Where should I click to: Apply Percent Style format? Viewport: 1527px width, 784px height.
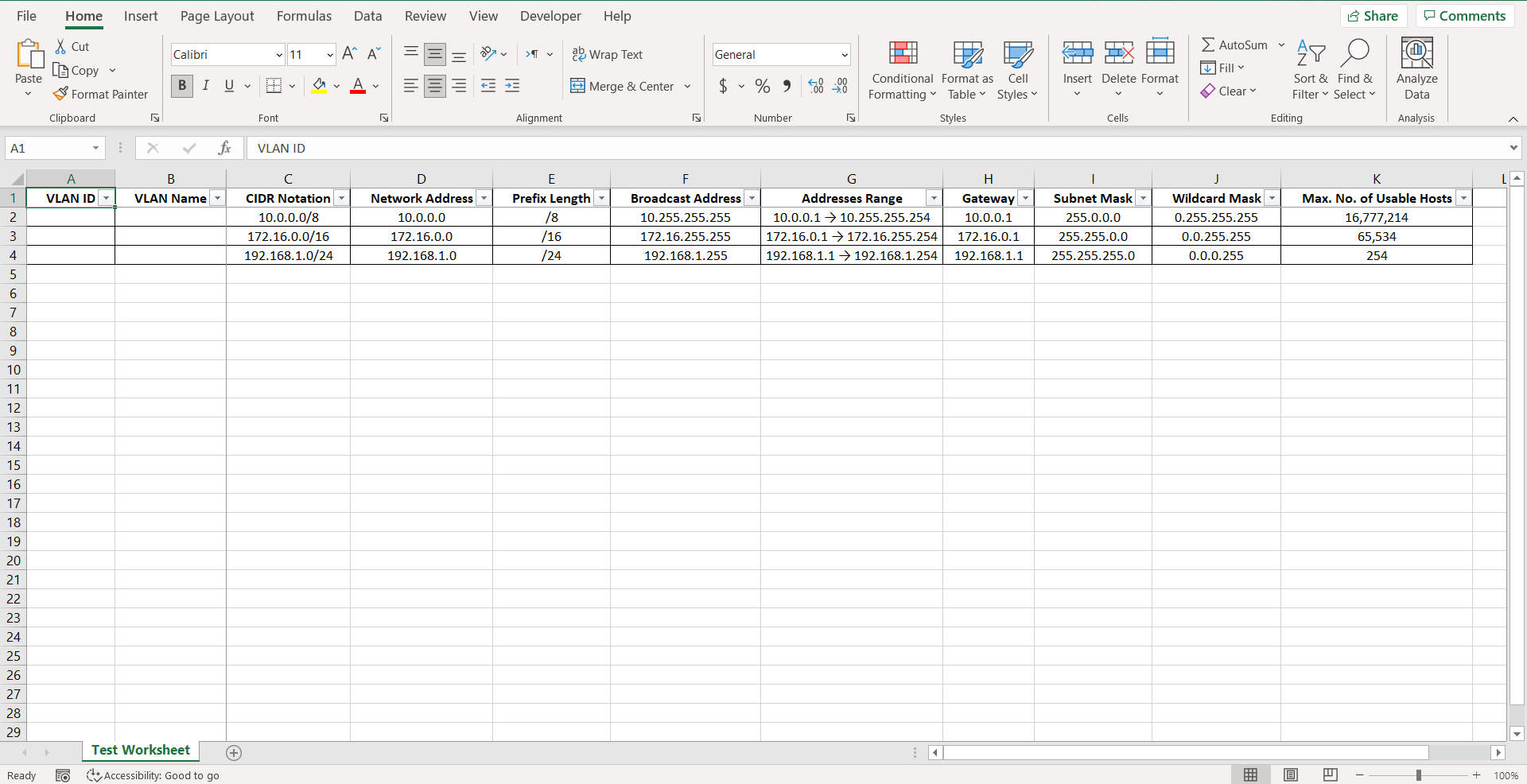[763, 86]
